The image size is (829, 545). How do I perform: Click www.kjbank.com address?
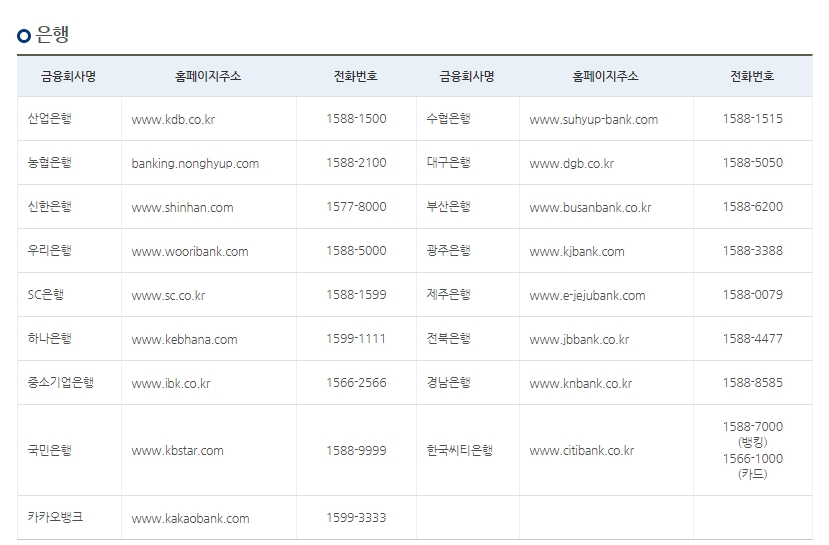(577, 251)
